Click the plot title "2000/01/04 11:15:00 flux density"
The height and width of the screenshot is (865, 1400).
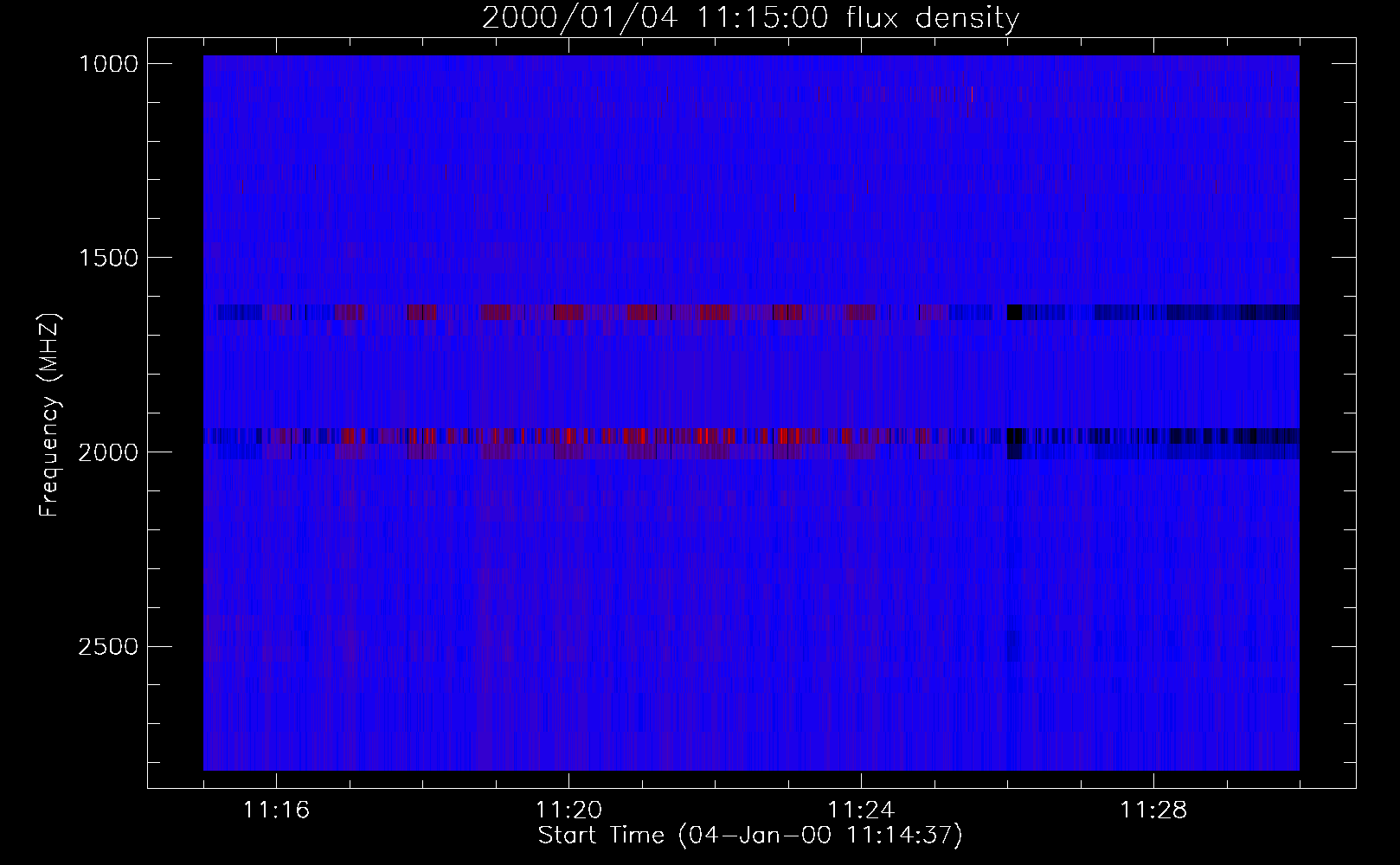(x=750, y=19)
